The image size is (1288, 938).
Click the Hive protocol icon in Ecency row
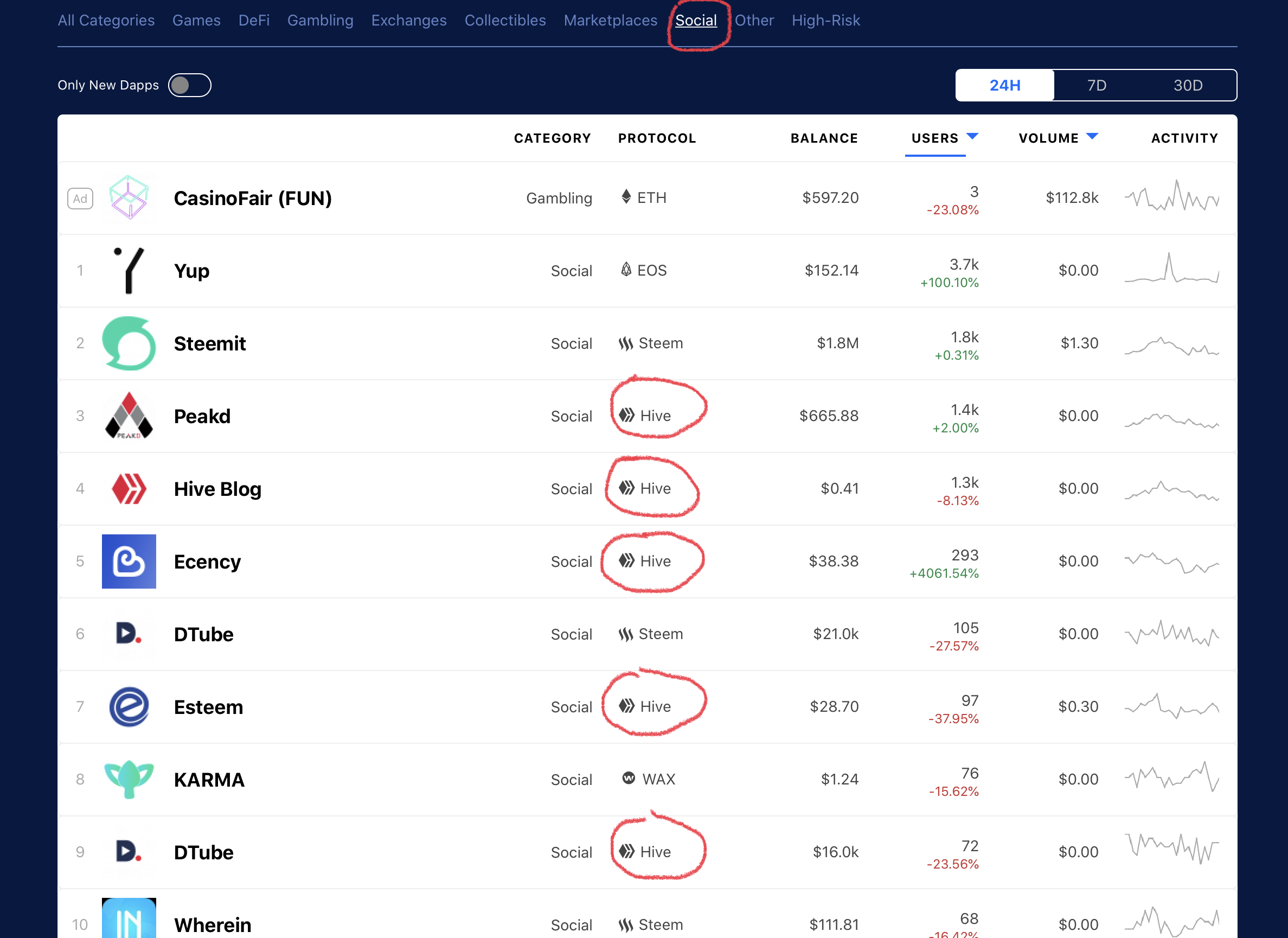627,561
